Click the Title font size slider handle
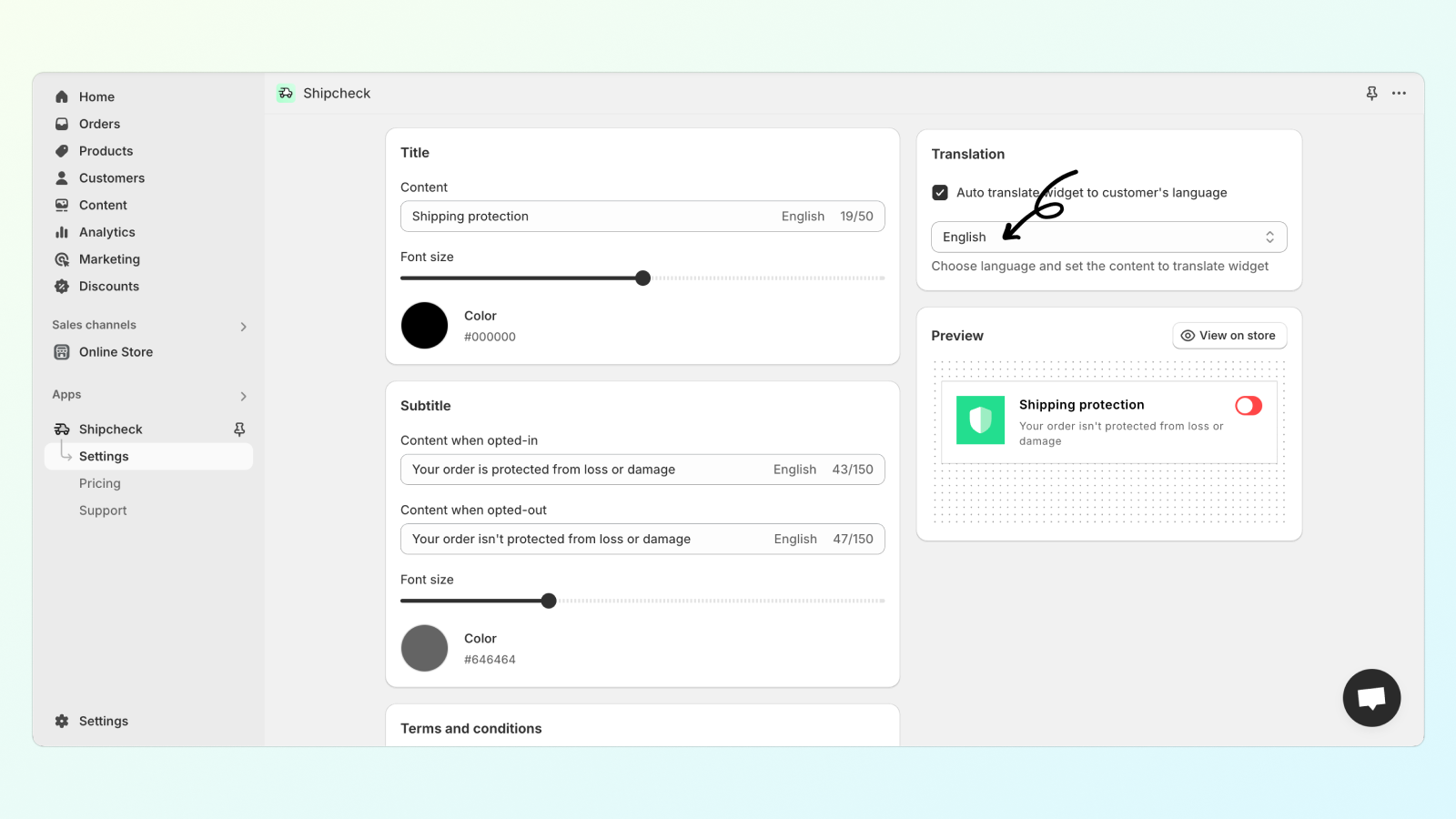Screen dimensions: 1456x819 (643, 278)
